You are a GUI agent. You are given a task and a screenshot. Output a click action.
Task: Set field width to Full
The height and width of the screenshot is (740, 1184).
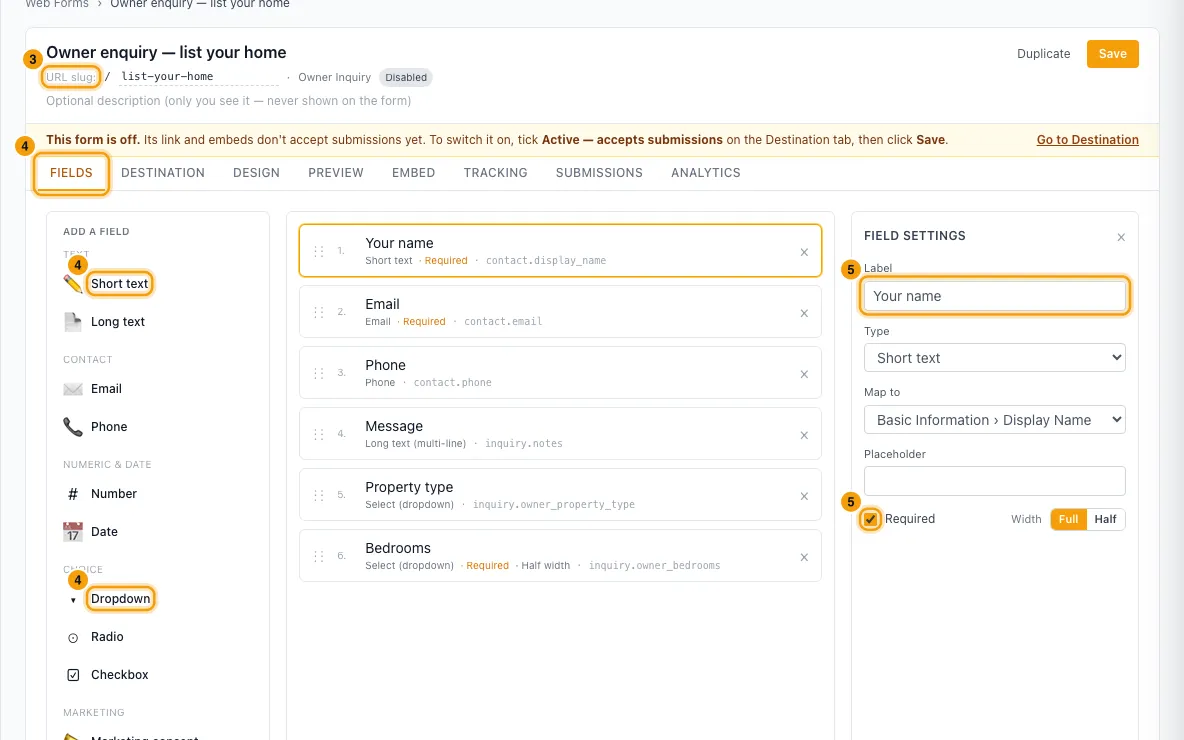(1068, 519)
